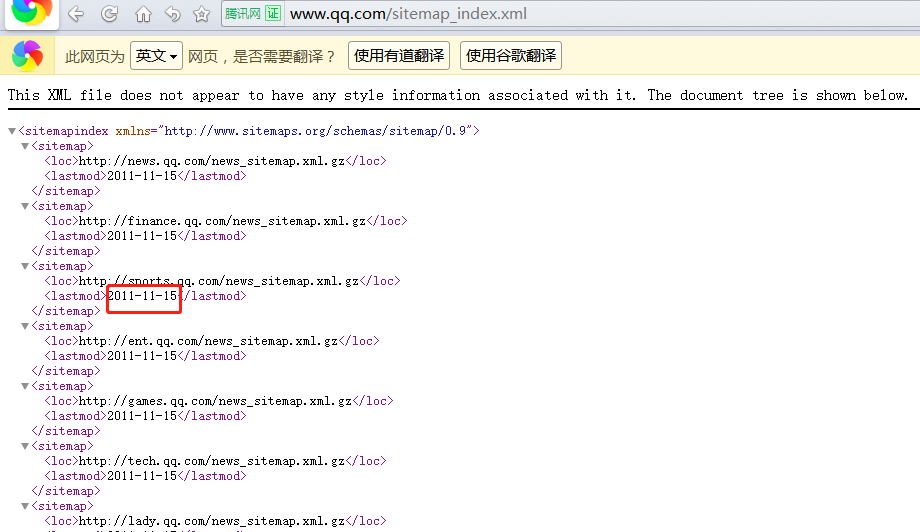Reload the page with refresh icon
Viewport: 920px width, 532px height.
[109, 13]
